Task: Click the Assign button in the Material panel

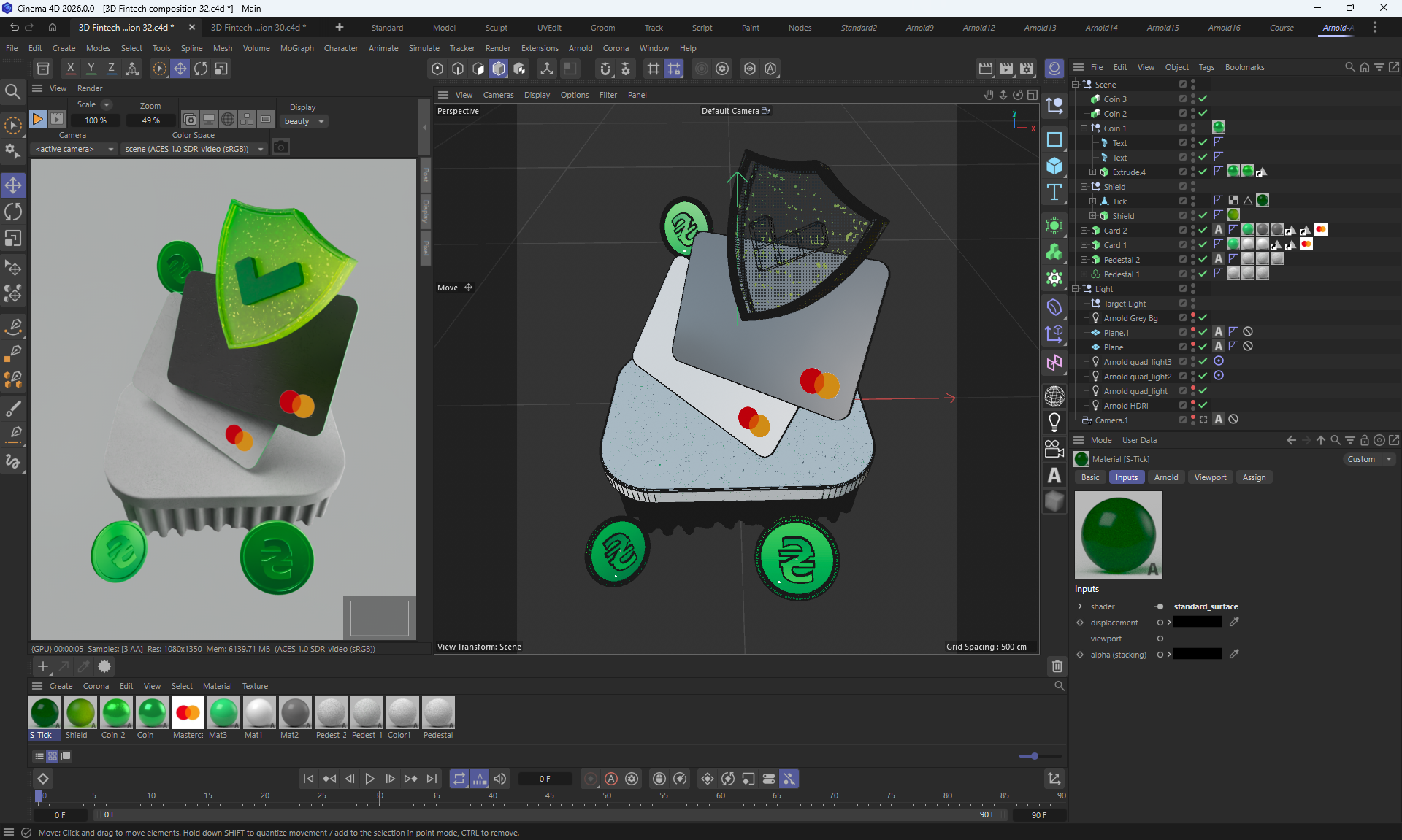Action: pos(1254,477)
